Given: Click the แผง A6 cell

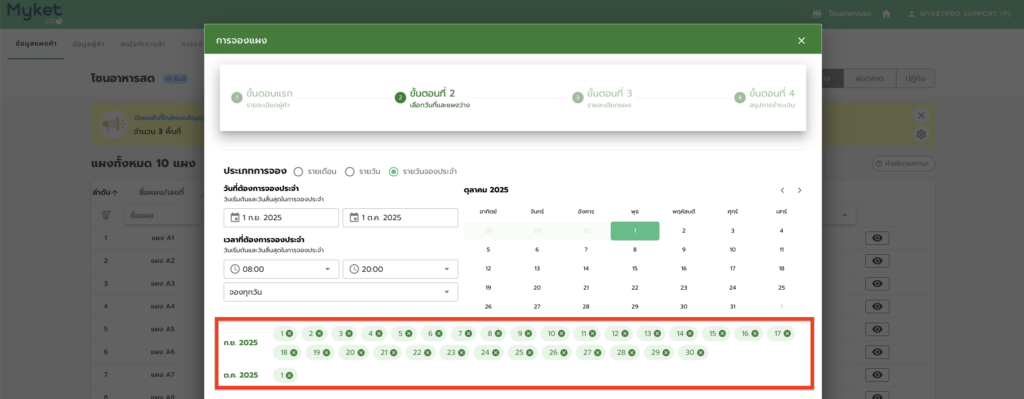Looking at the screenshot, I should pos(163,352).
